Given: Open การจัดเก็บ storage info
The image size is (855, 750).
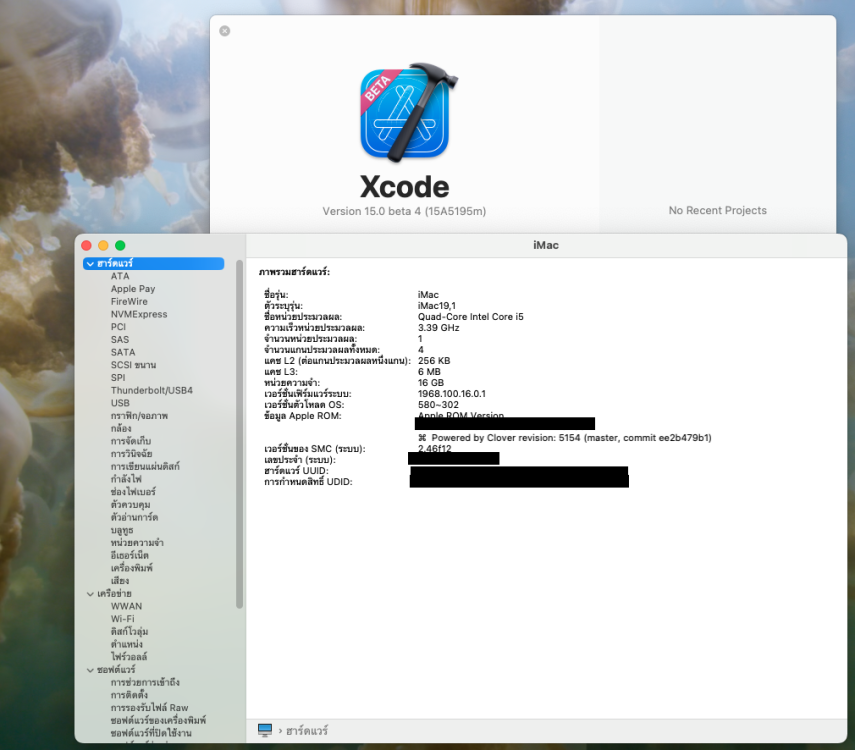Looking at the screenshot, I should 131,441.
